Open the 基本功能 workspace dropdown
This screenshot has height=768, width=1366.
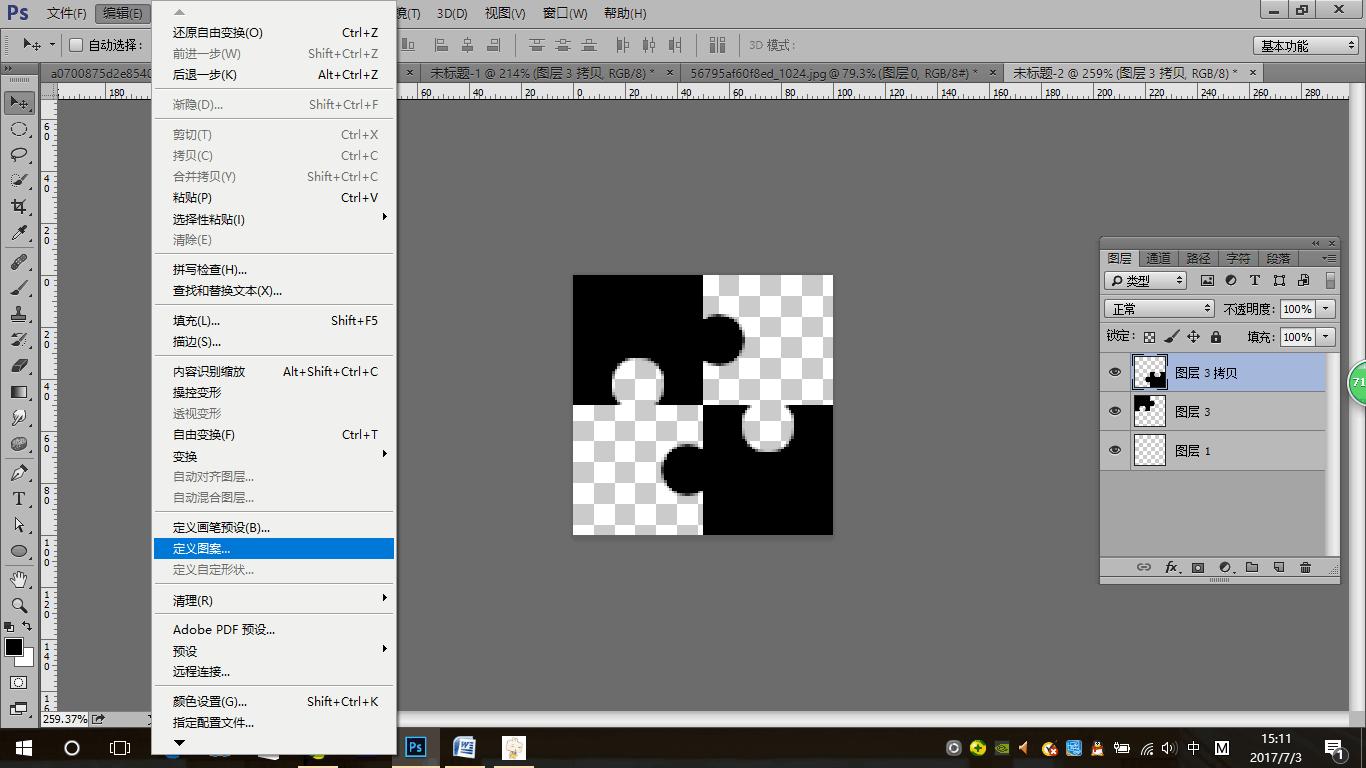click(x=1306, y=46)
